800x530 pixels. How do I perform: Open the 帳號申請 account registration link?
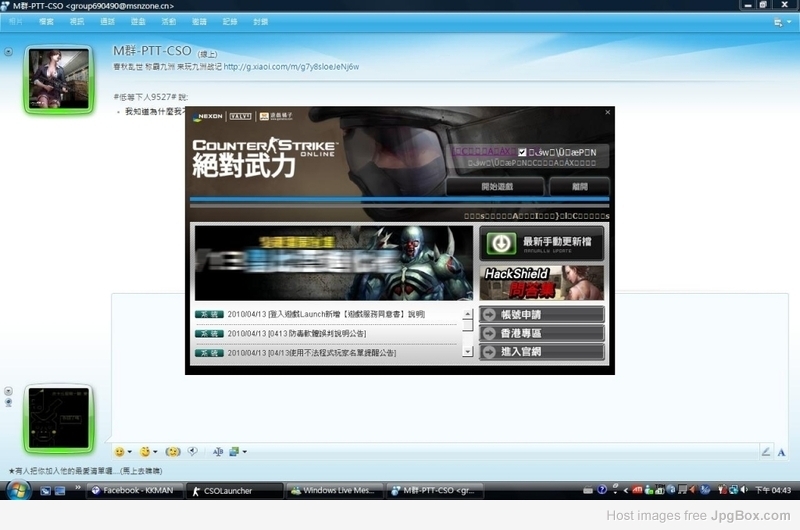coord(541,314)
